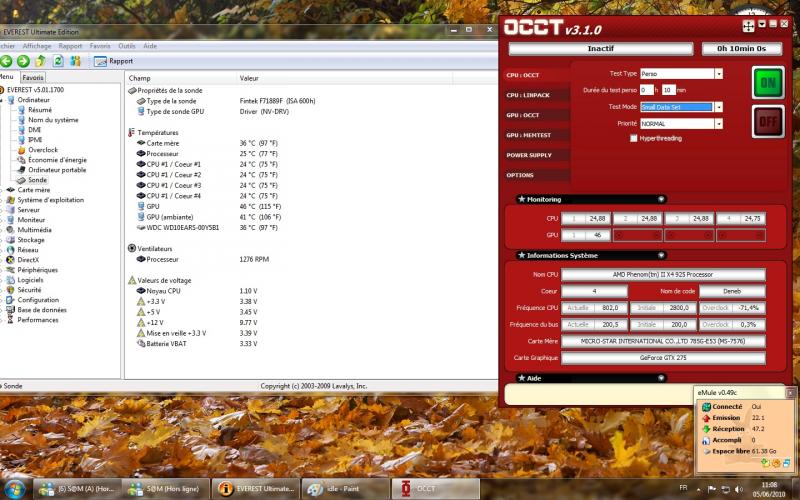
Task: Switch to idle - Paint taskbar button
Action: click(345, 489)
